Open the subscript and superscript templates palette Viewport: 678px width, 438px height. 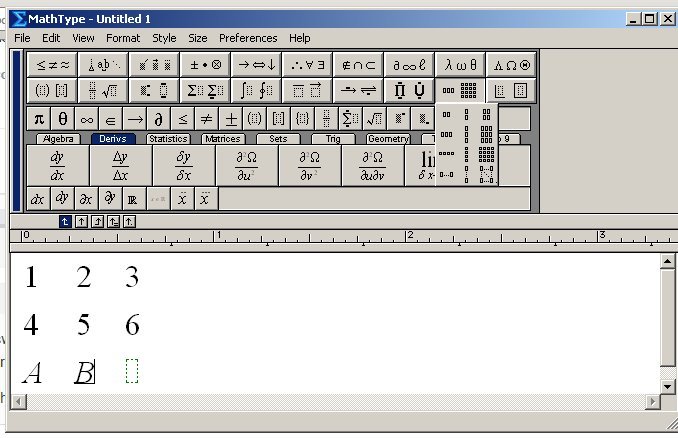(x=154, y=90)
